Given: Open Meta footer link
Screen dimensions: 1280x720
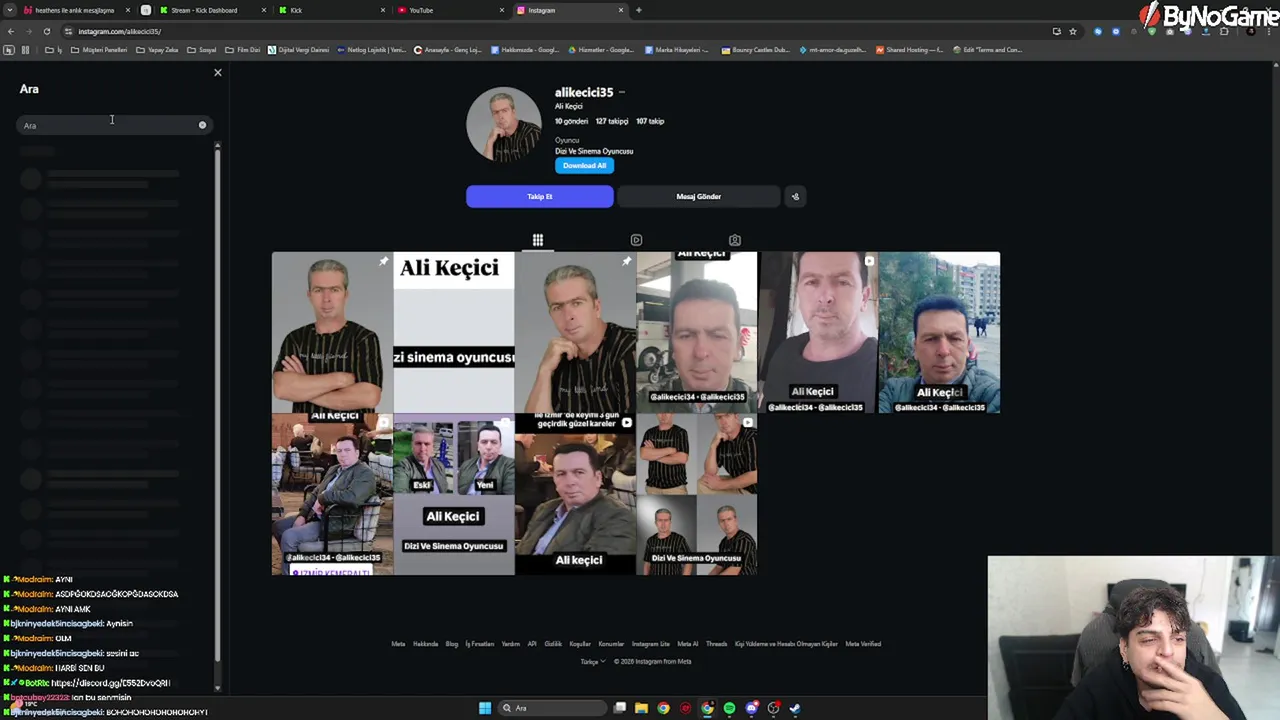Looking at the screenshot, I should 398,644.
